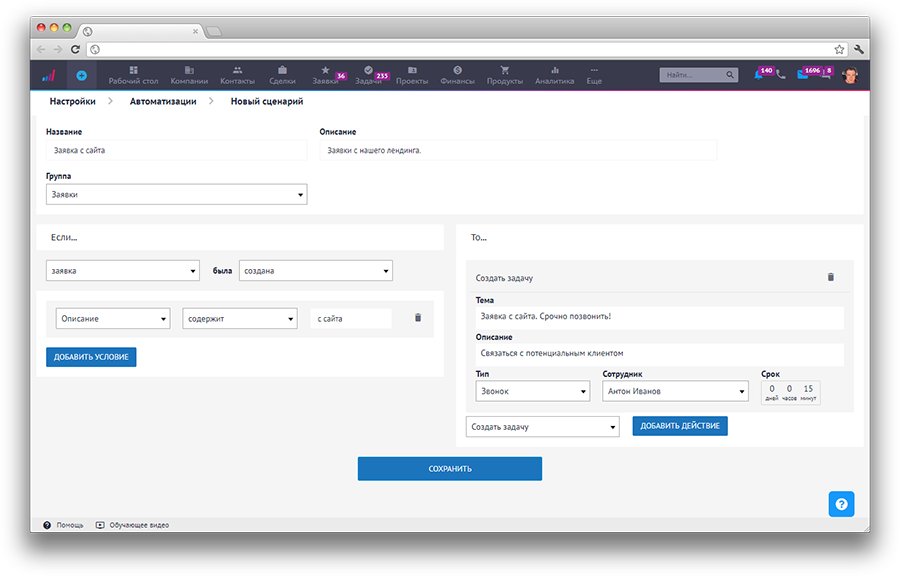900x576 pixels.
Task: Open the Сотрудник dropdown with Антон Иванов
Action: click(x=675, y=391)
